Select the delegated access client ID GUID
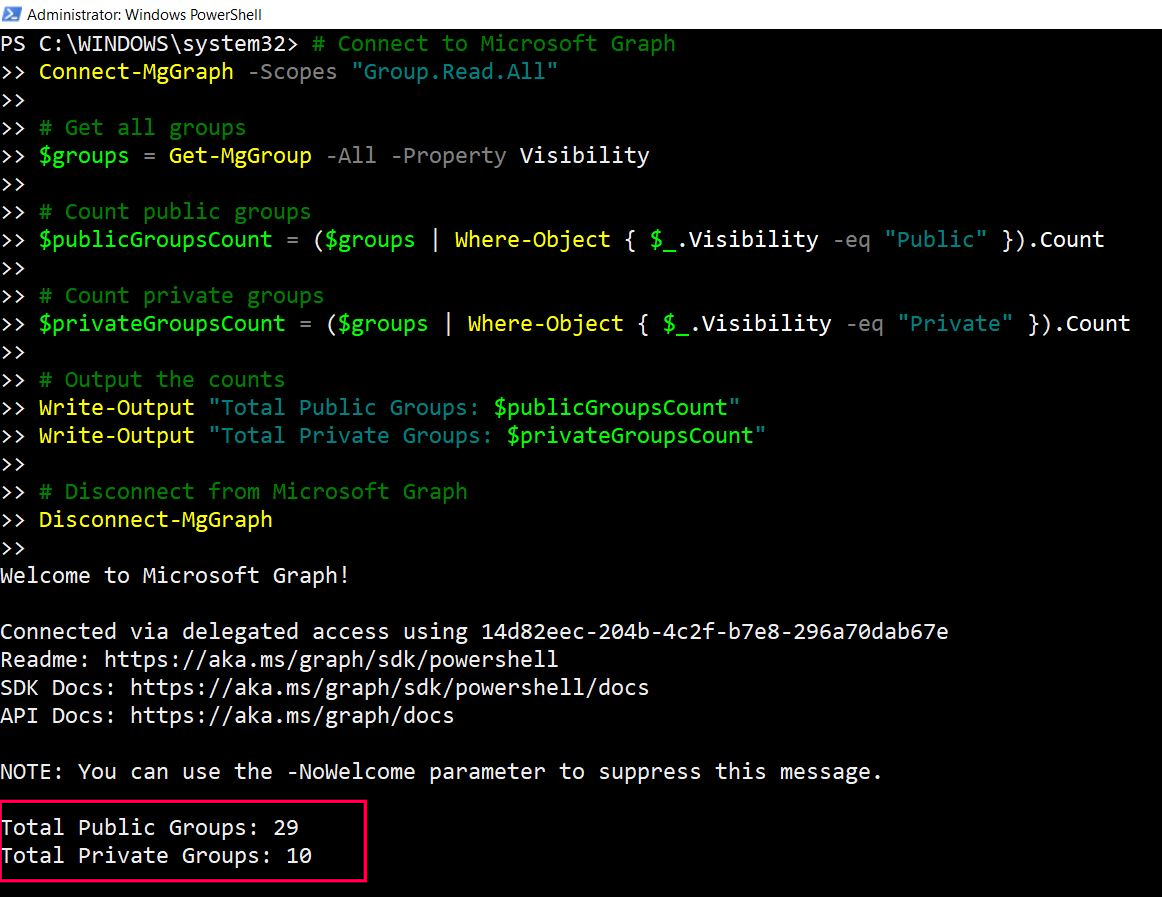 point(714,632)
